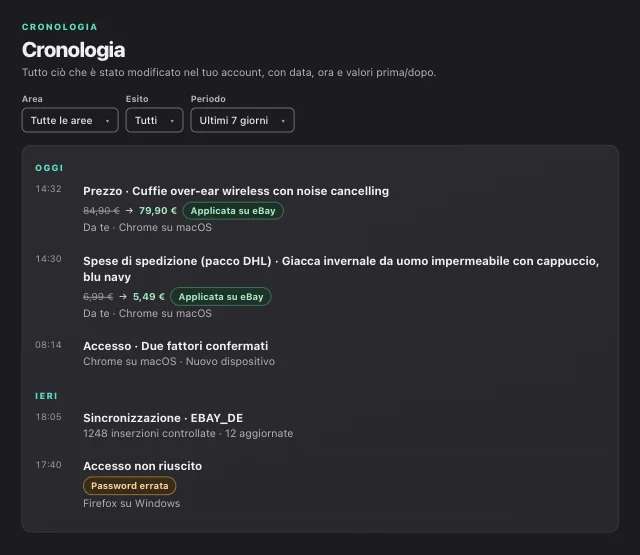Open the Esito filter 'Tutti' dropdown

154,120
